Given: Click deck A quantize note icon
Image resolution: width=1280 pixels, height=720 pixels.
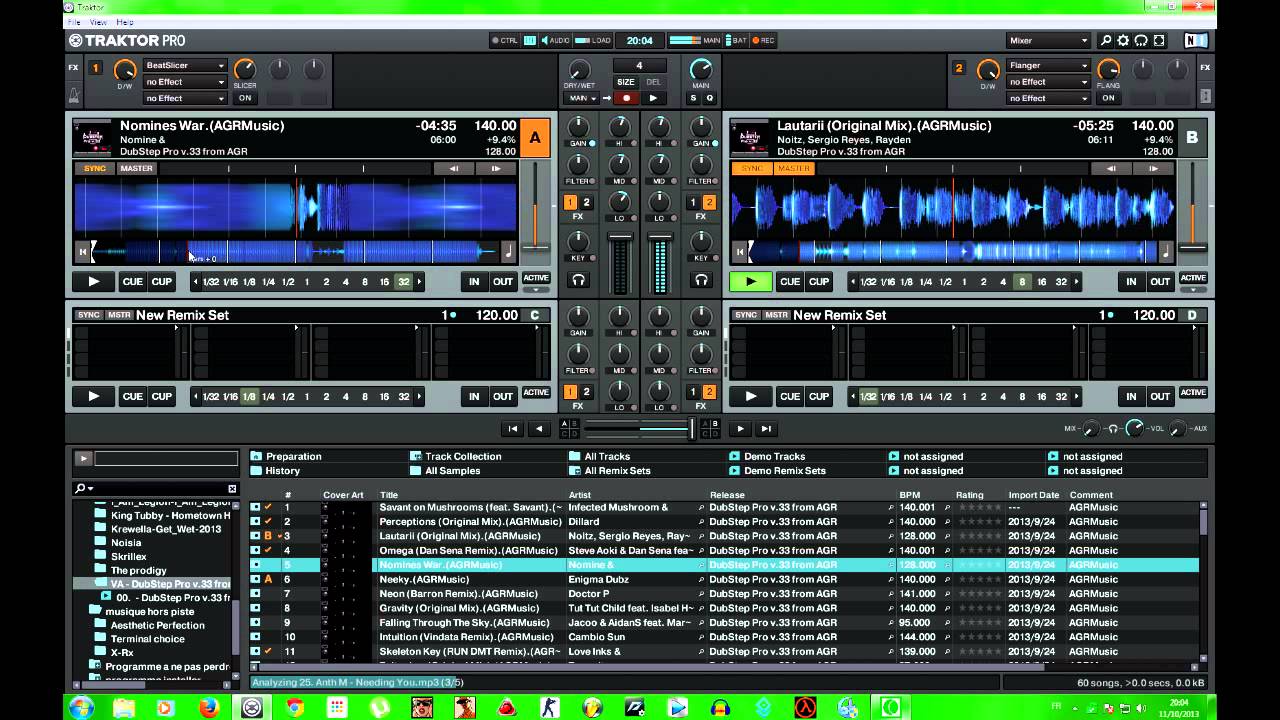Looking at the screenshot, I should pyautogui.click(x=508, y=252).
